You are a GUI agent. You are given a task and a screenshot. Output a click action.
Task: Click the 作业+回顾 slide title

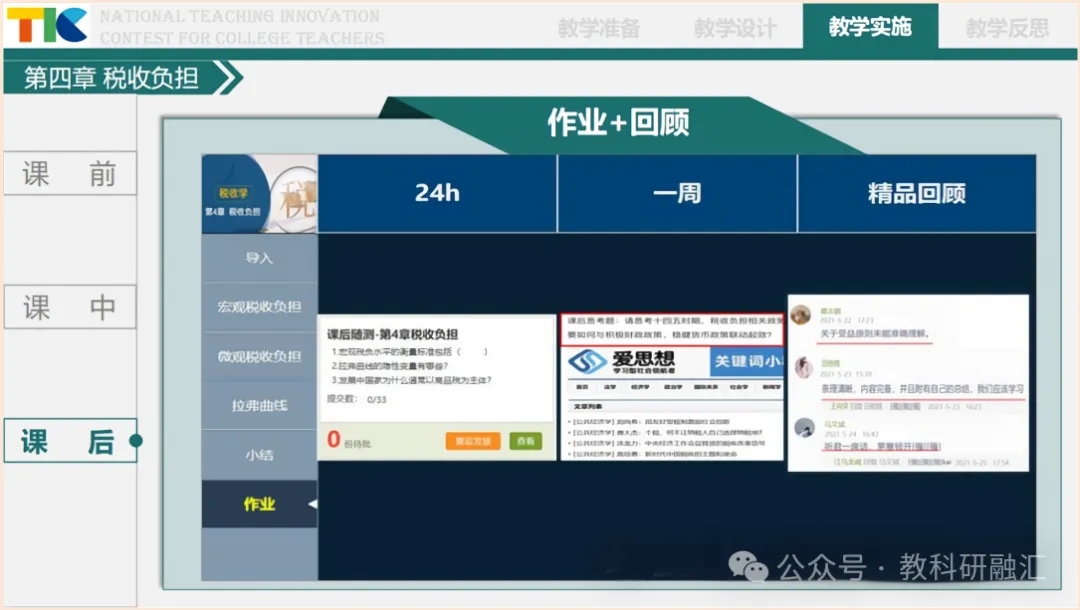tap(618, 123)
